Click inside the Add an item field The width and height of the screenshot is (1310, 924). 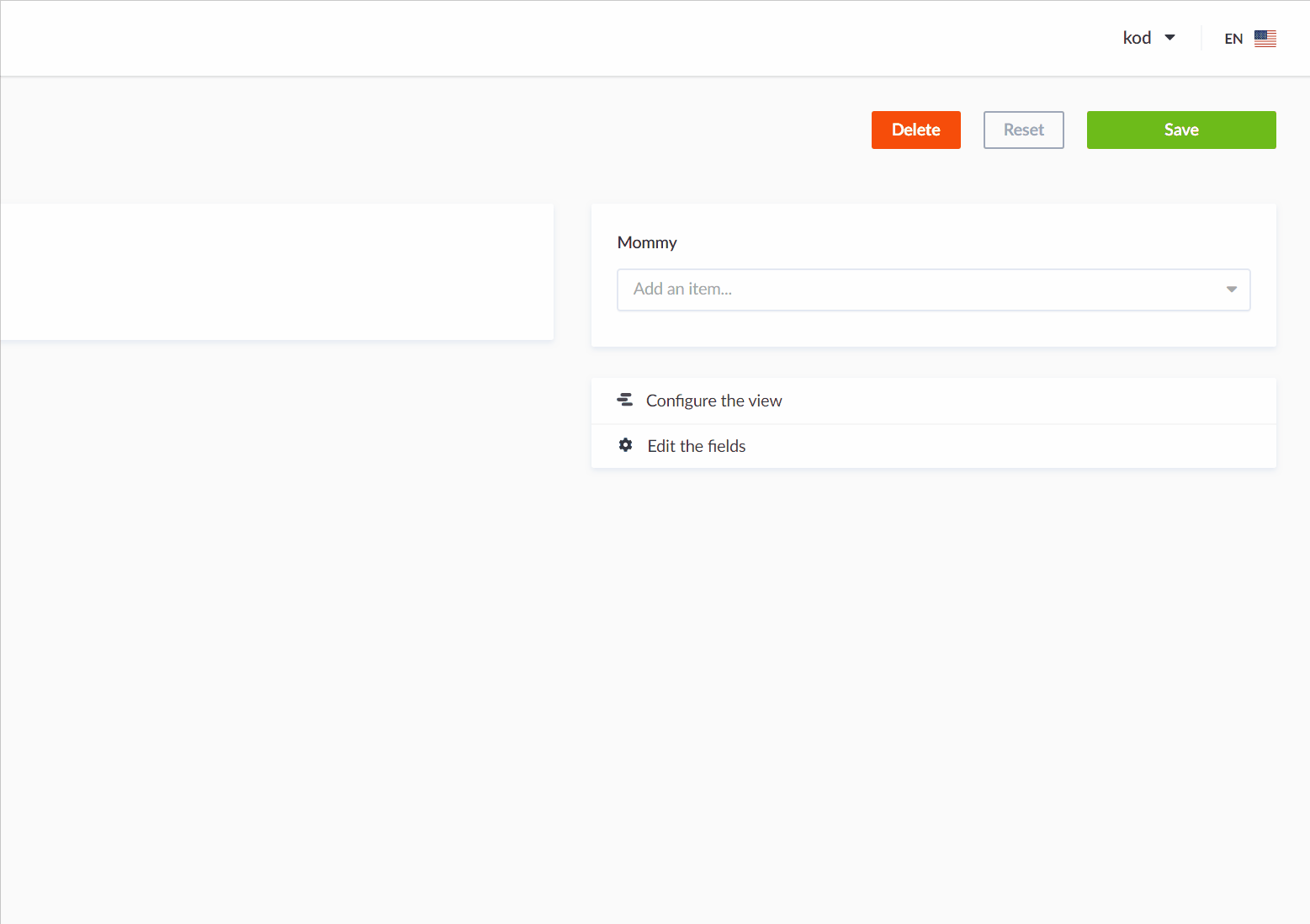pos(841,289)
